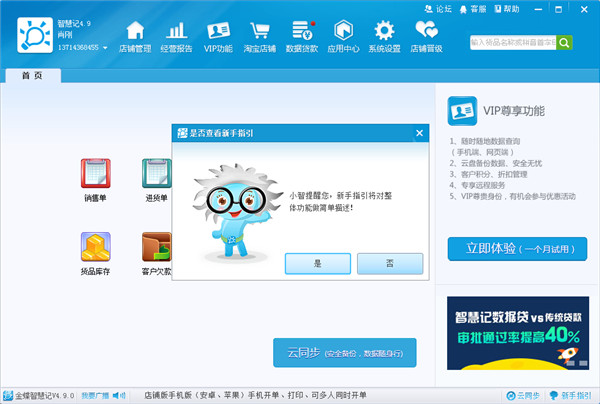Click 新手指引 in status bar

click(571, 396)
